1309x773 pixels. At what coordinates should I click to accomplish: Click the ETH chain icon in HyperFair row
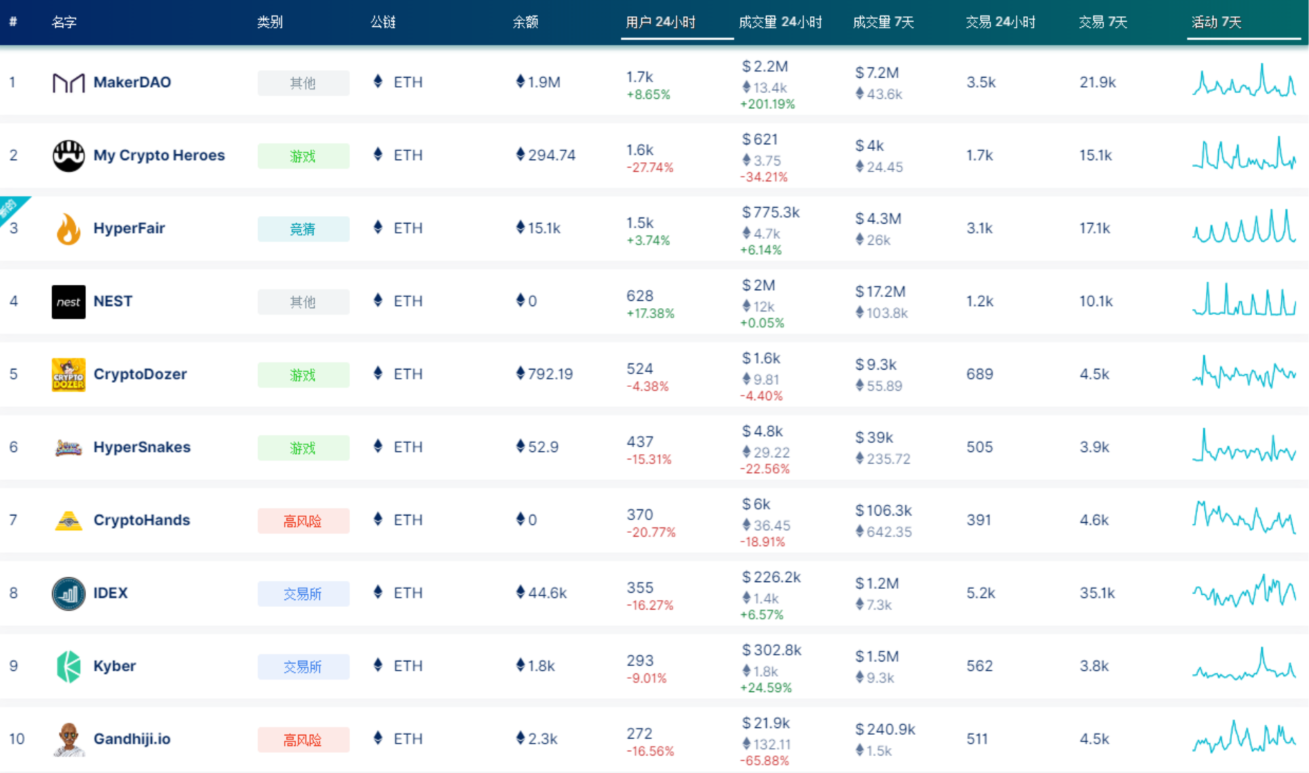pyautogui.click(x=378, y=228)
